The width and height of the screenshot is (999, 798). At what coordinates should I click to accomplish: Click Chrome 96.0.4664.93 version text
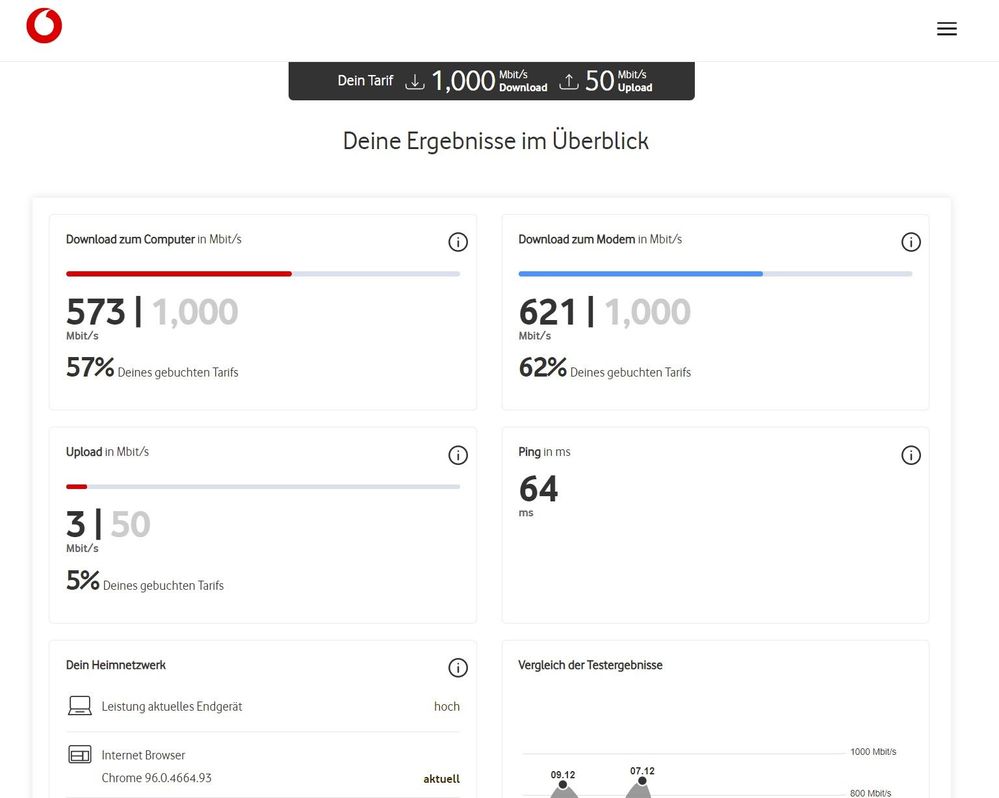pos(157,778)
